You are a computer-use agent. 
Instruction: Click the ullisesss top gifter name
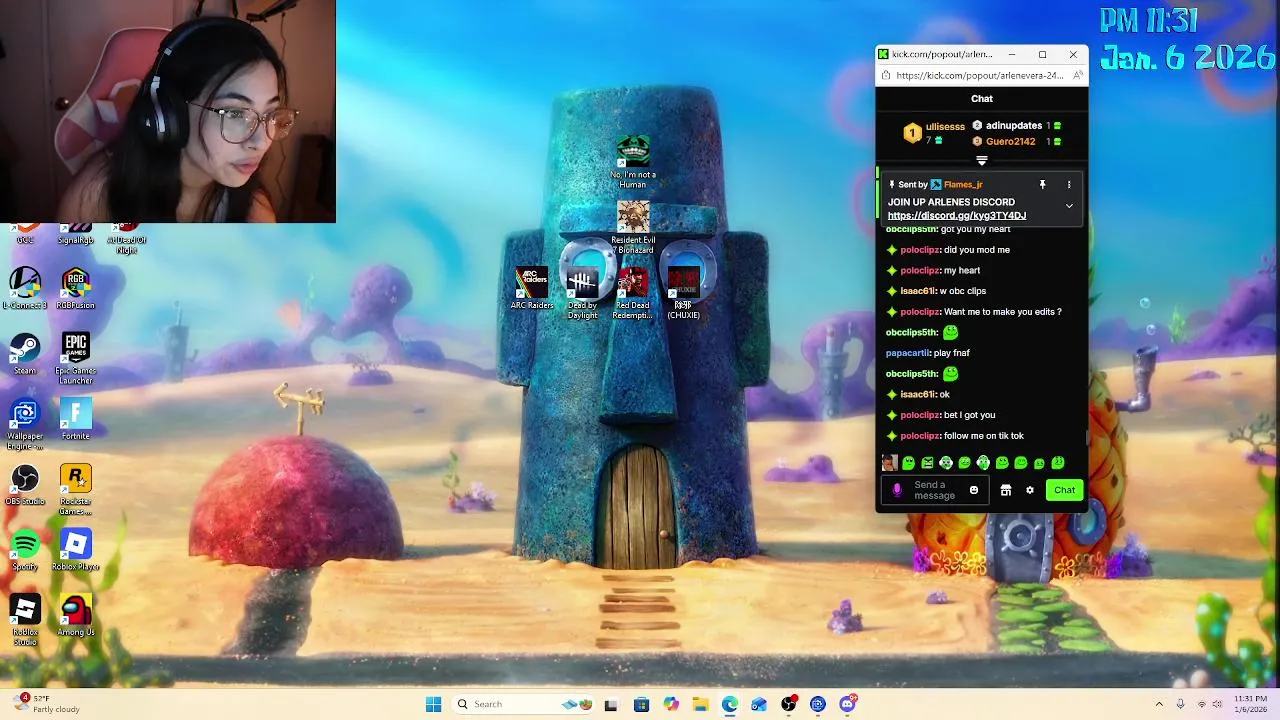pyautogui.click(x=945, y=127)
